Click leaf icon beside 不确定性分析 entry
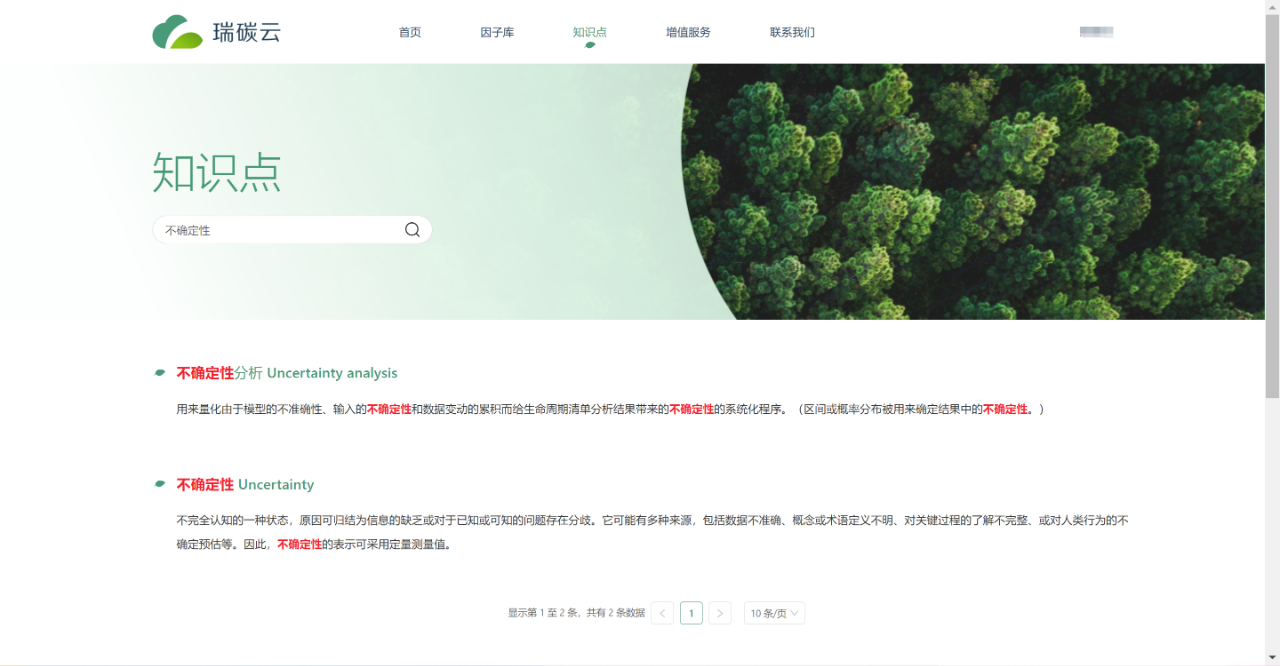1280x666 pixels. point(160,373)
